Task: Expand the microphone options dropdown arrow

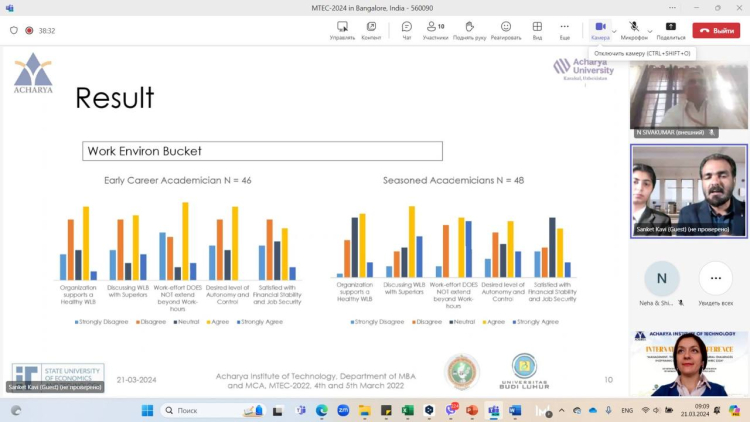Action: pos(649,30)
